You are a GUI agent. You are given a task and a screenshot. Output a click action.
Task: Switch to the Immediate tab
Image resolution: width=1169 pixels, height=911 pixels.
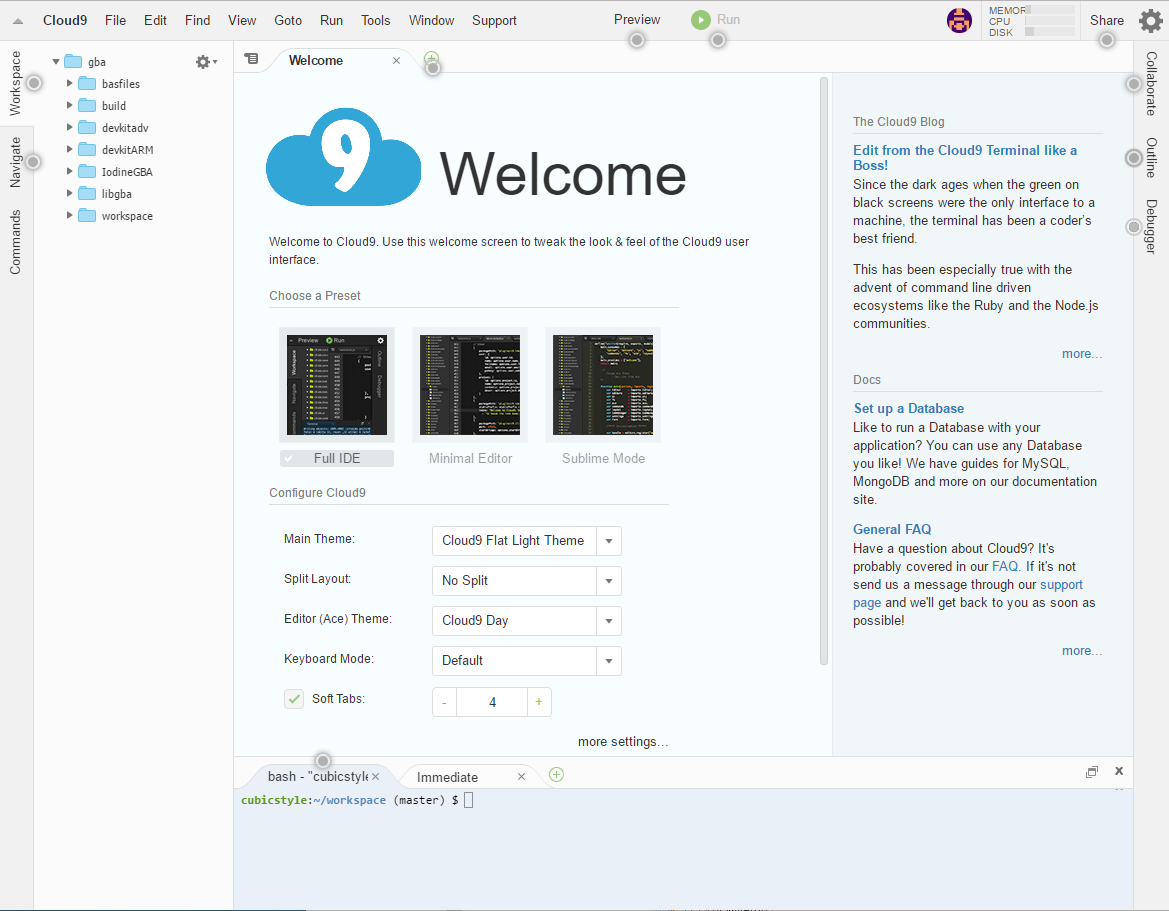447,777
